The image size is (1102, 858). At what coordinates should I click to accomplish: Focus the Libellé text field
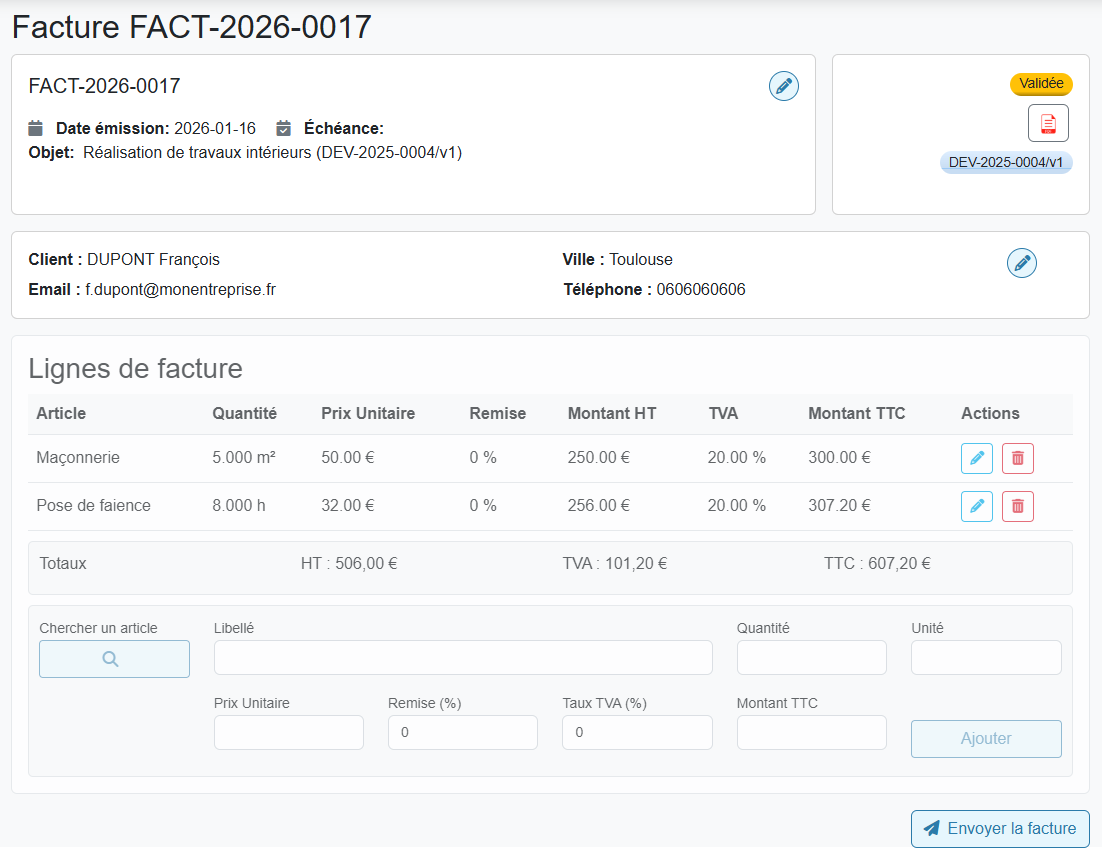[x=463, y=658]
